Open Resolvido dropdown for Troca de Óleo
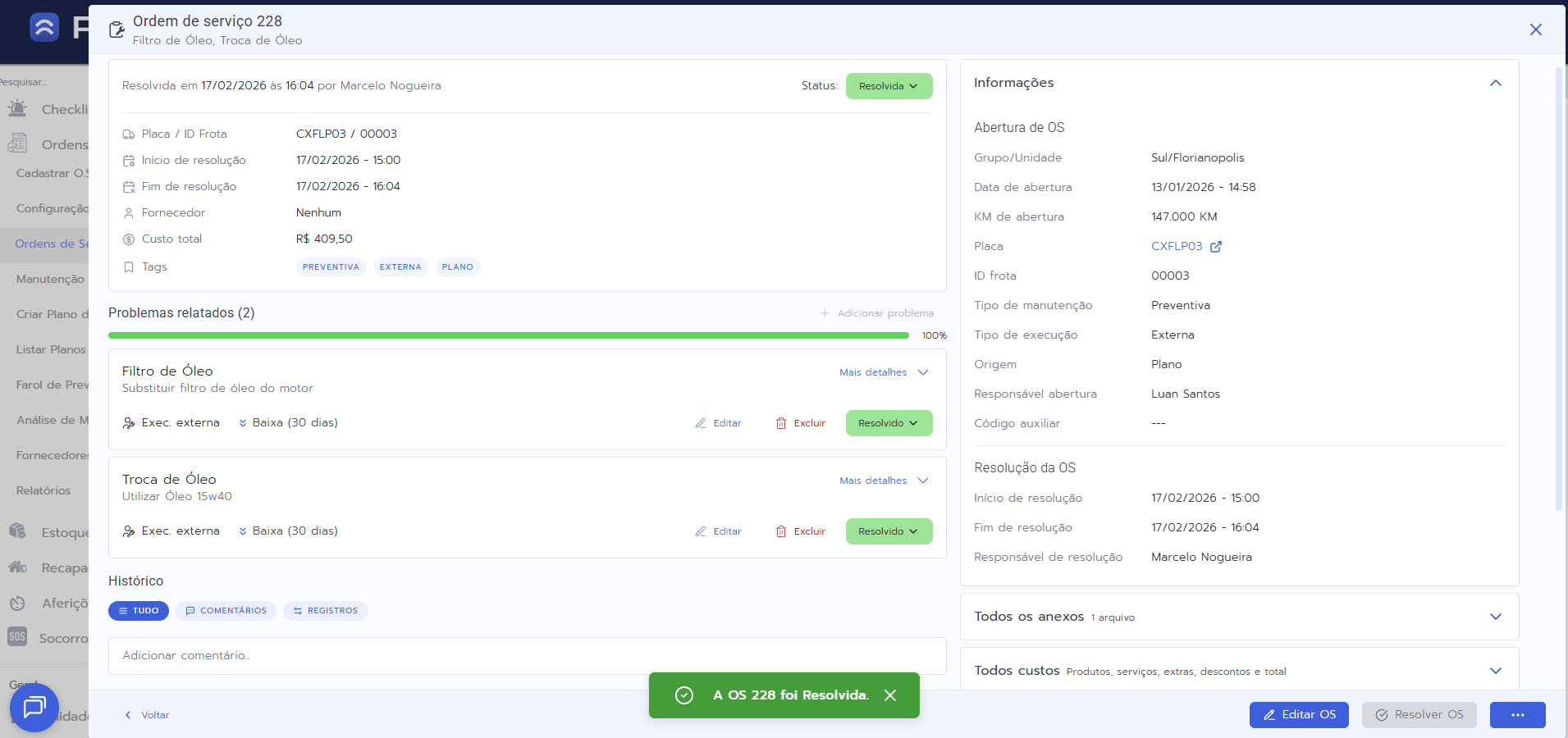Viewport: 1568px width, 738px height. pyautogui.click(x=889, y=531)
